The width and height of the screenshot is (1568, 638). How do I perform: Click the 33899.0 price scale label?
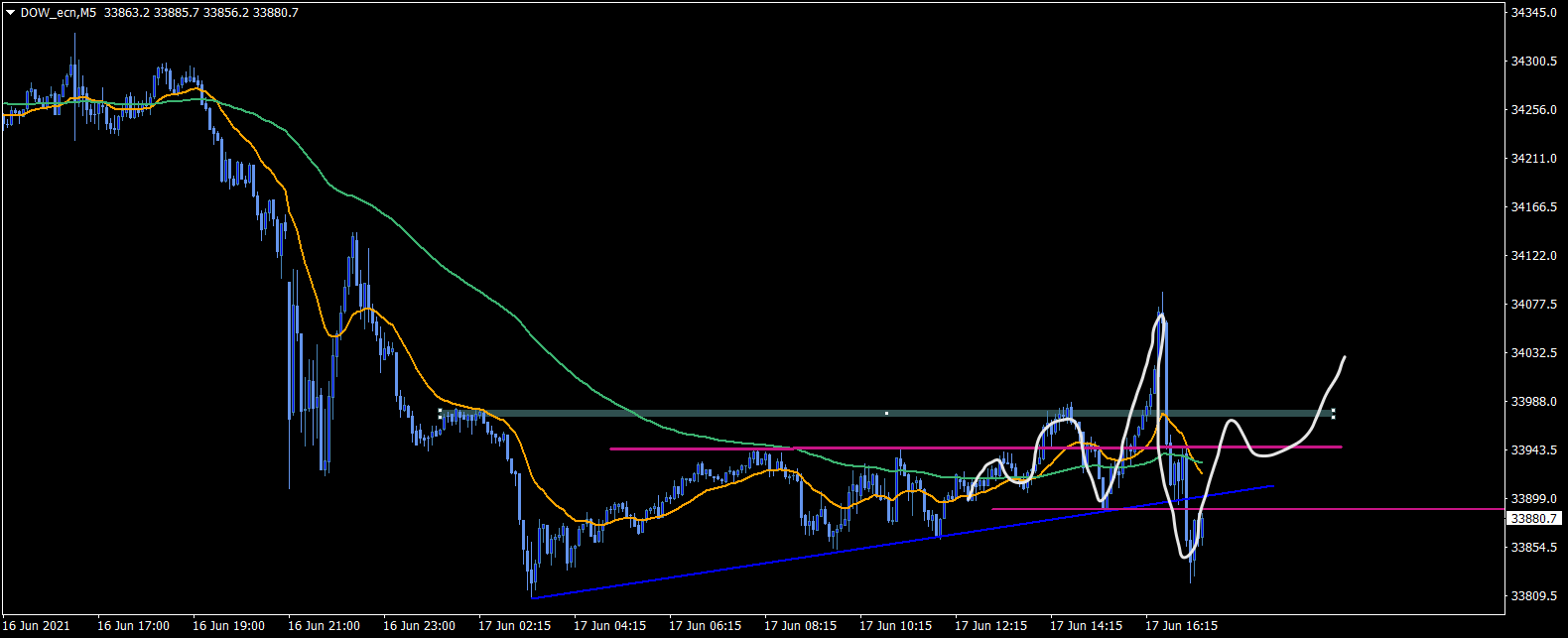[x=1533, y=499]
